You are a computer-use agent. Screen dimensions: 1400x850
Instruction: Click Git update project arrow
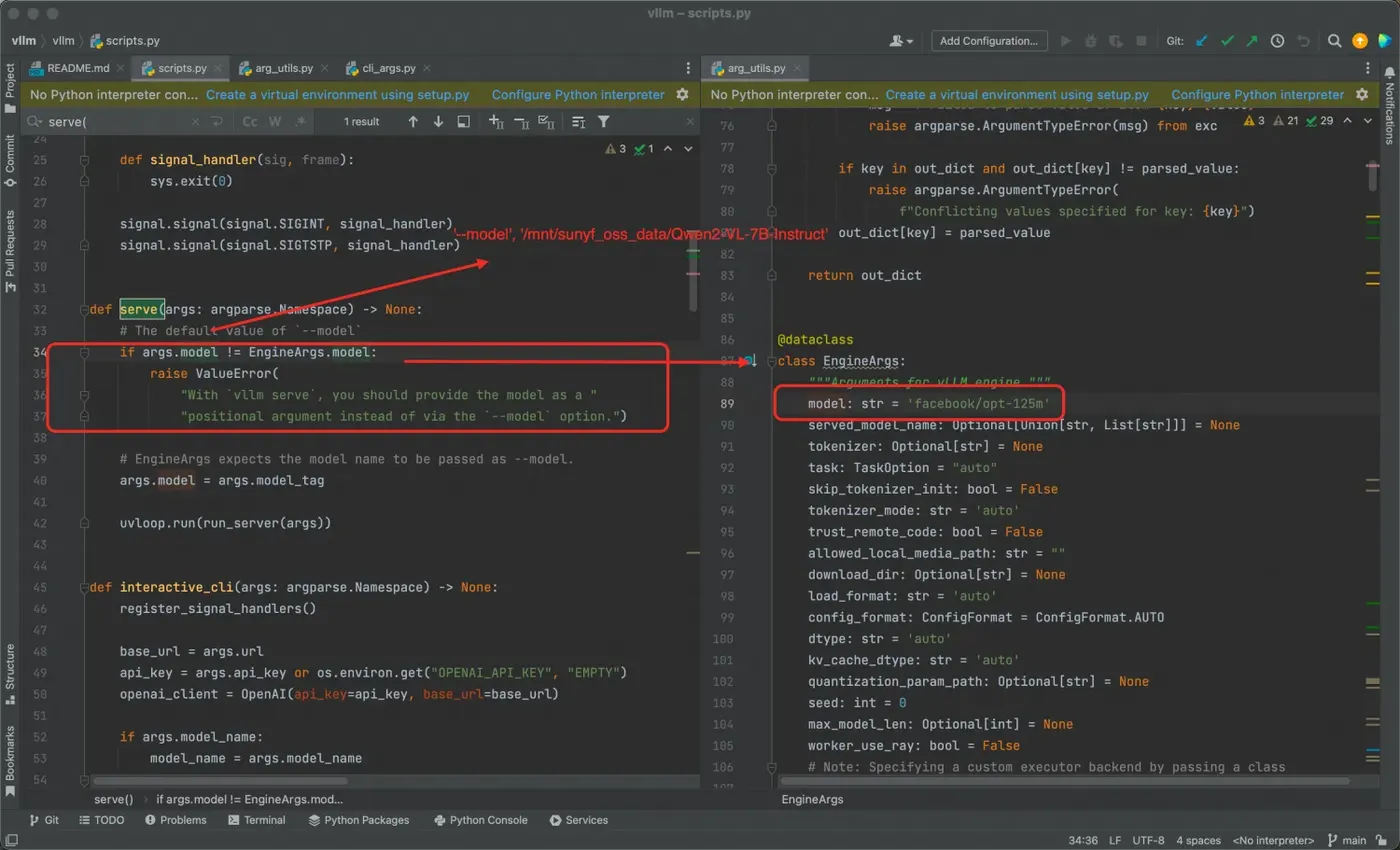point(1202,41)
